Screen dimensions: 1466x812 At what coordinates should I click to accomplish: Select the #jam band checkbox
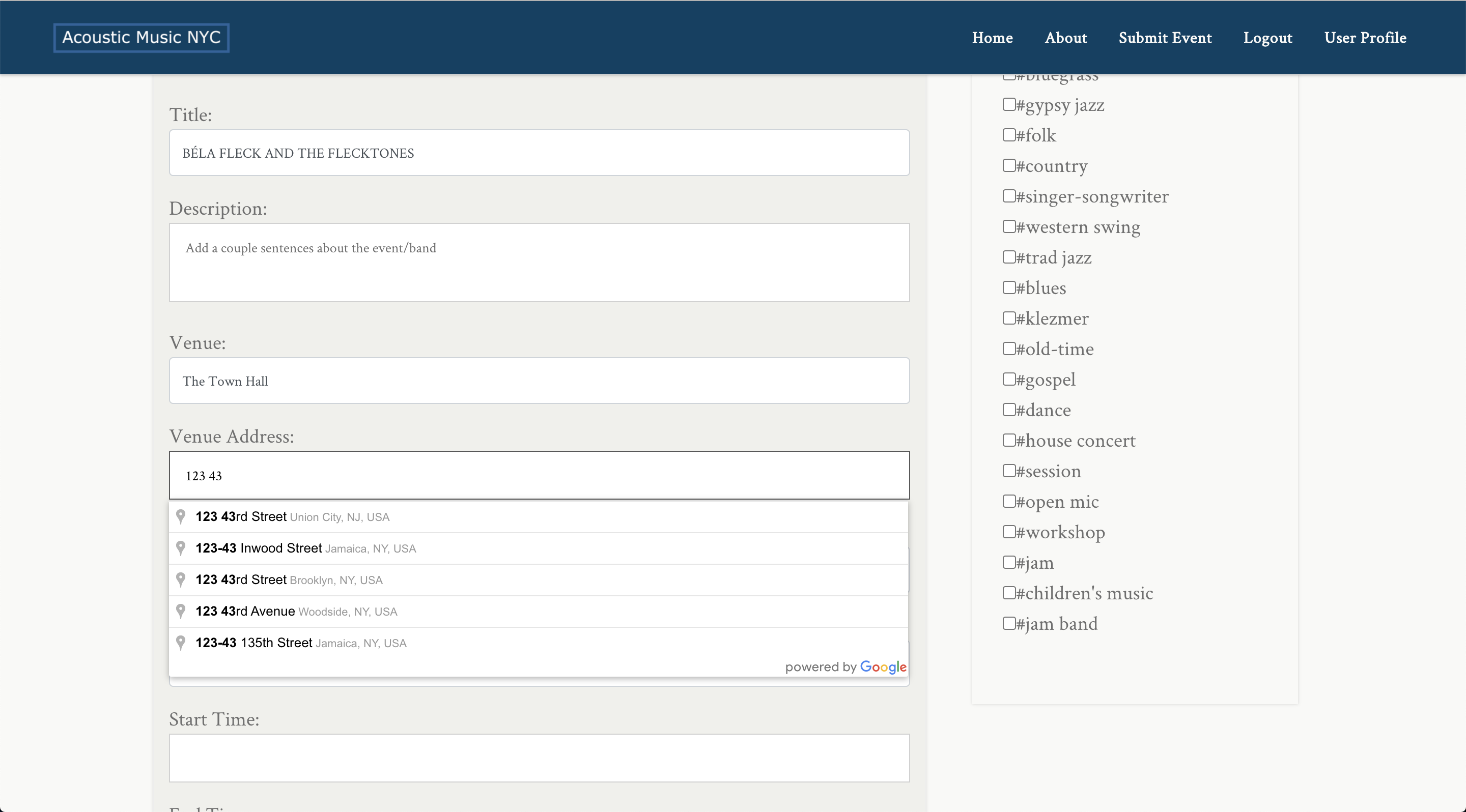pyautogui.click(x=1008, y=623)
